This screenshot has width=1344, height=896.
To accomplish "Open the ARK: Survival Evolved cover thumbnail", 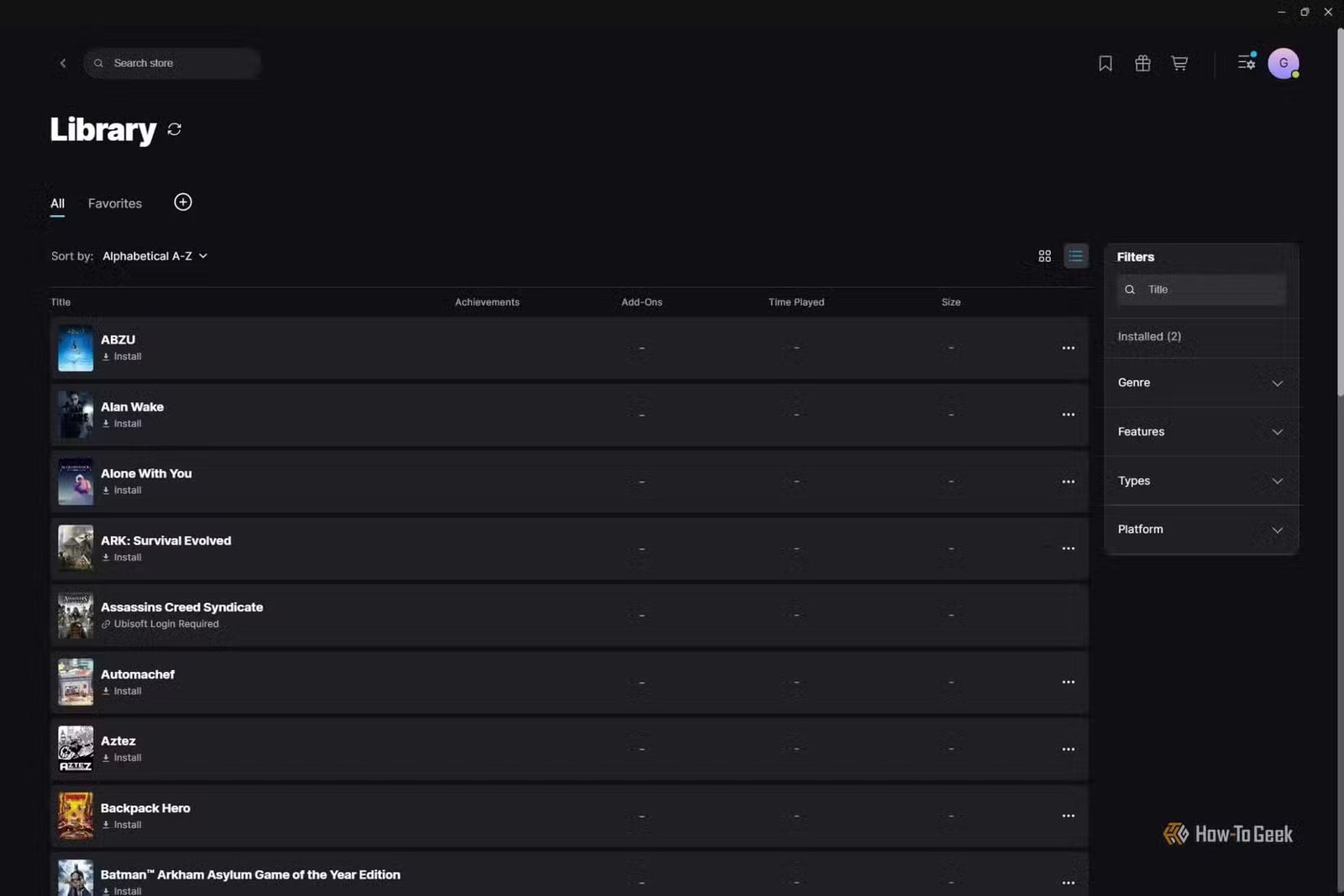I will (x=76, y=548).
